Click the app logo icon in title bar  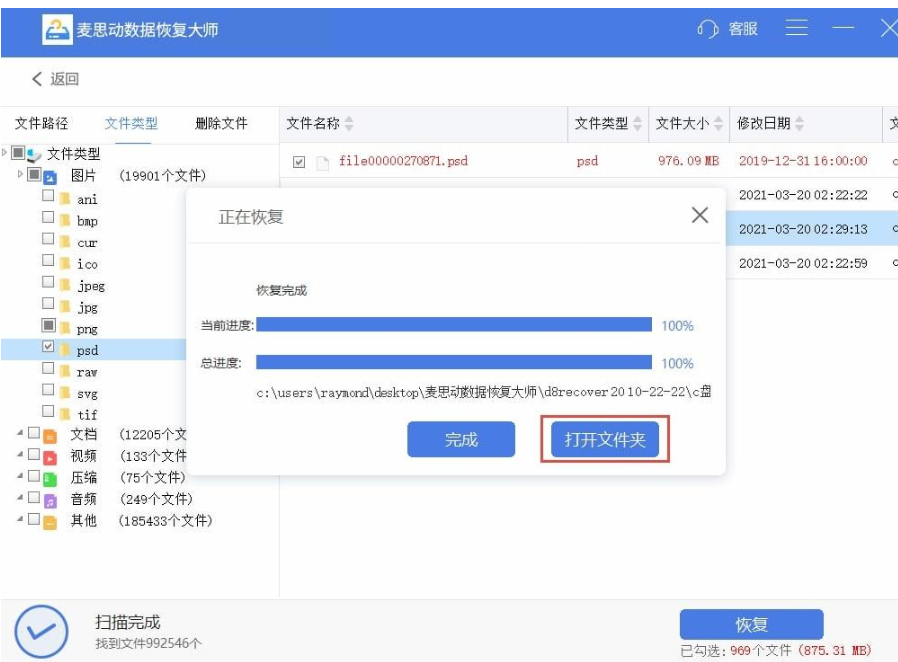[x=57, y=29]
